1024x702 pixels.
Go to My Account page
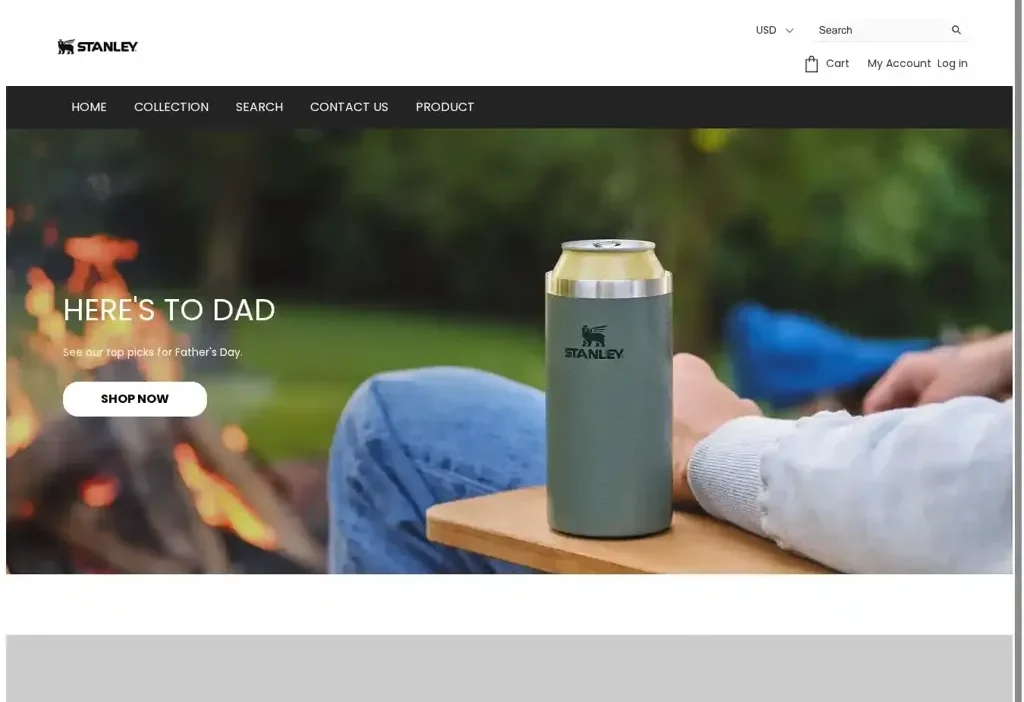pos(899,64)
